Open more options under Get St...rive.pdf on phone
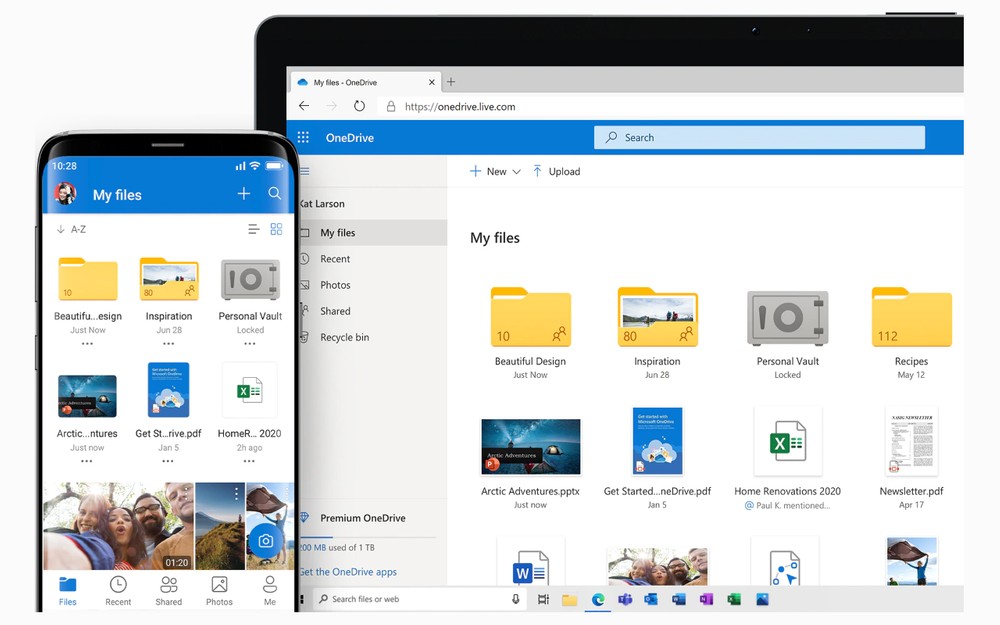 [x=168, y=460]
